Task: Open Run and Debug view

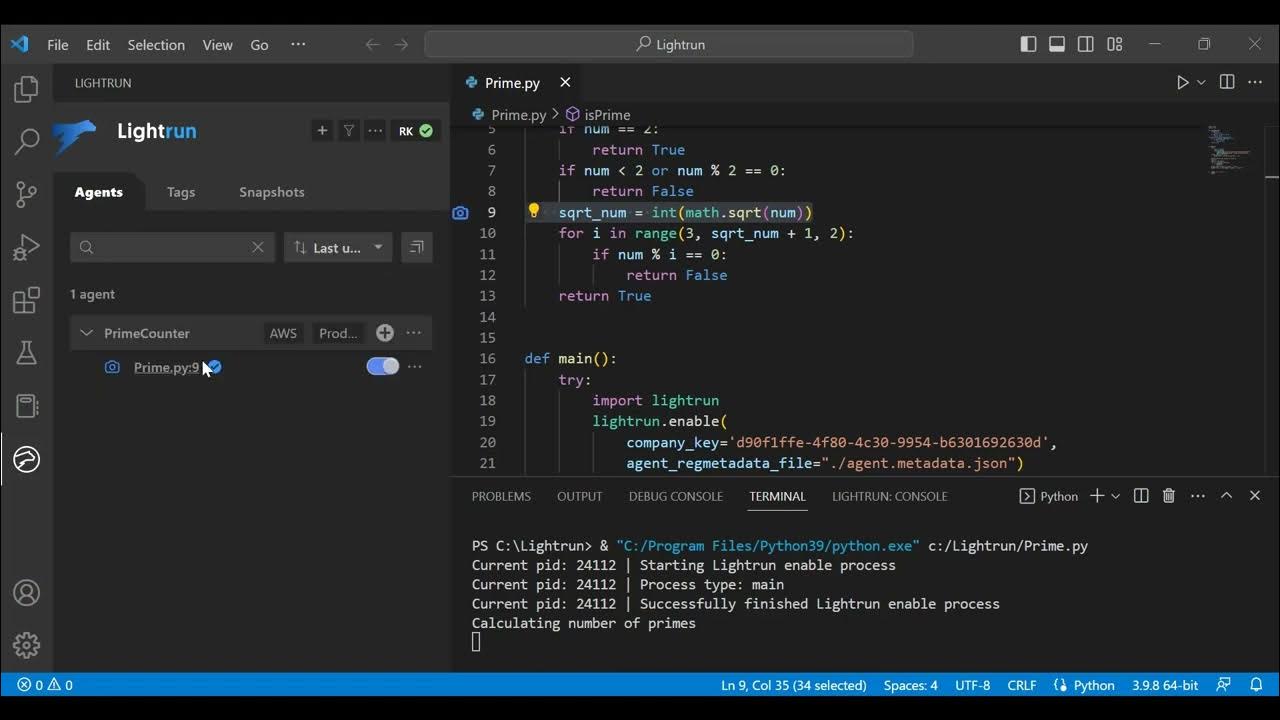Action: (x=26, y=247)
